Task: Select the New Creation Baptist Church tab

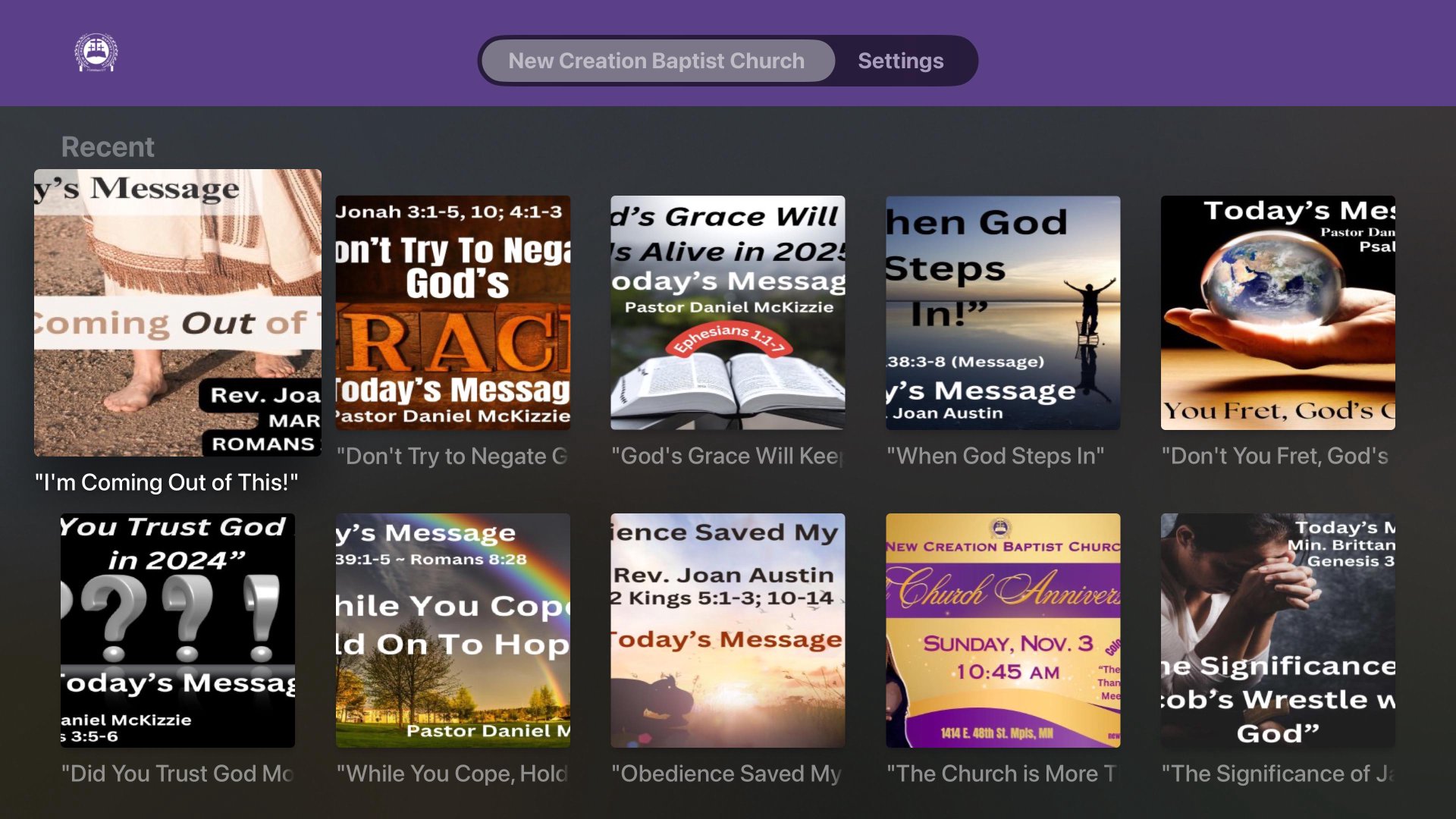Action: (x=657, y=61)
